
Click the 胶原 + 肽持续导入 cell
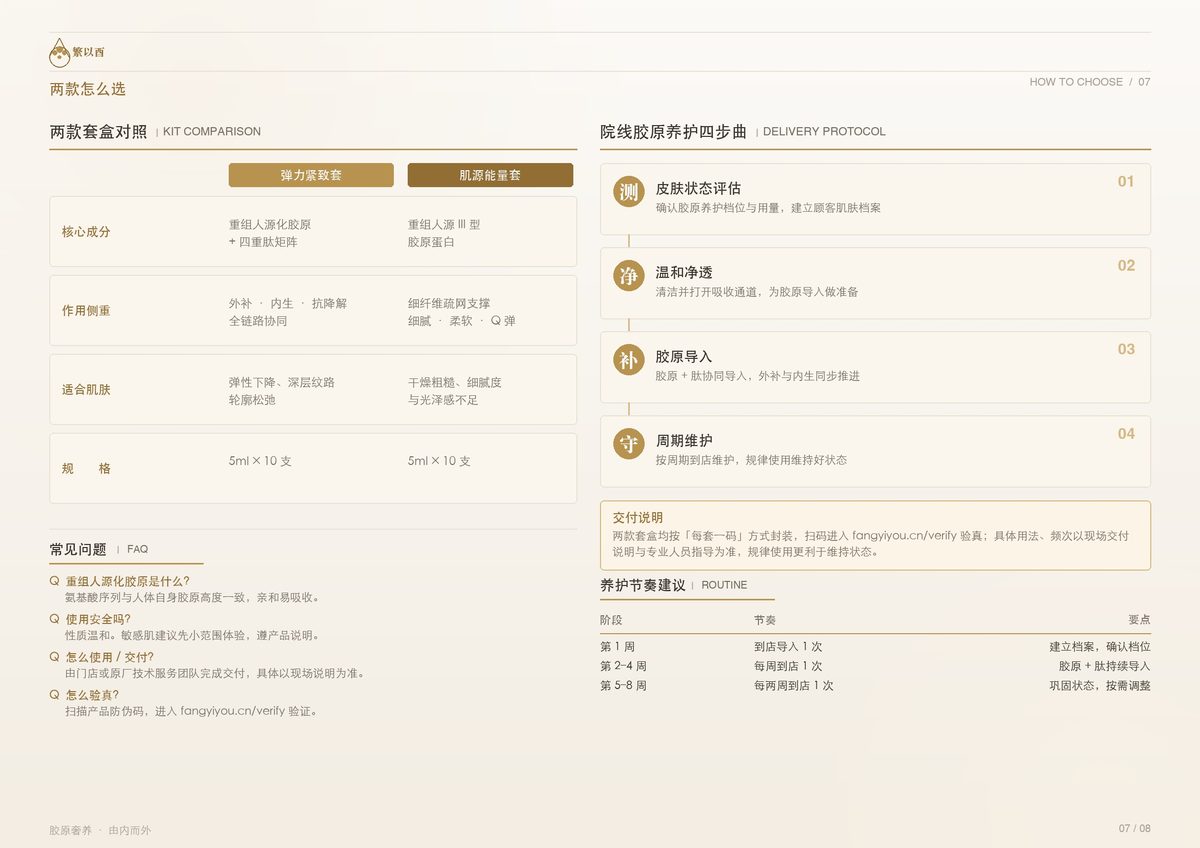click(1105, 666)
